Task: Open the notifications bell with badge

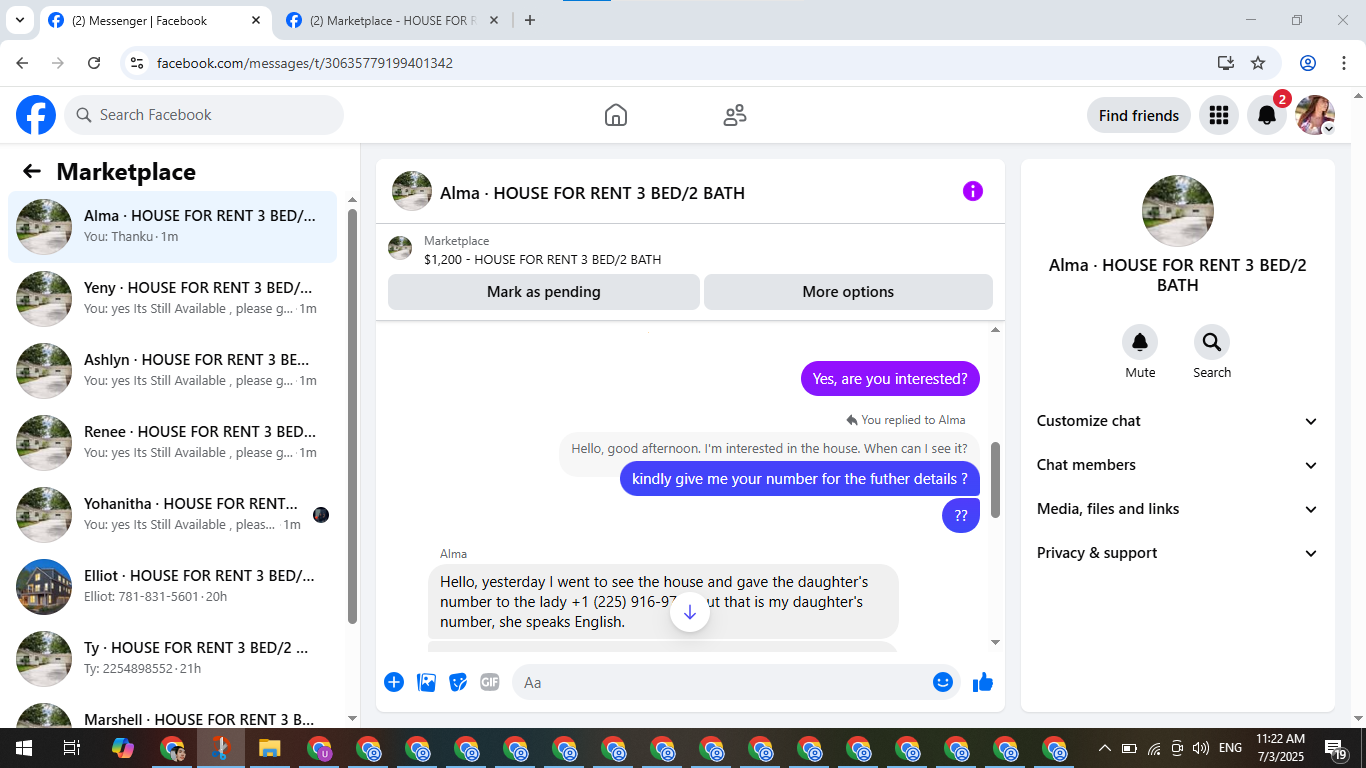Action: (x=1267, y=115)
